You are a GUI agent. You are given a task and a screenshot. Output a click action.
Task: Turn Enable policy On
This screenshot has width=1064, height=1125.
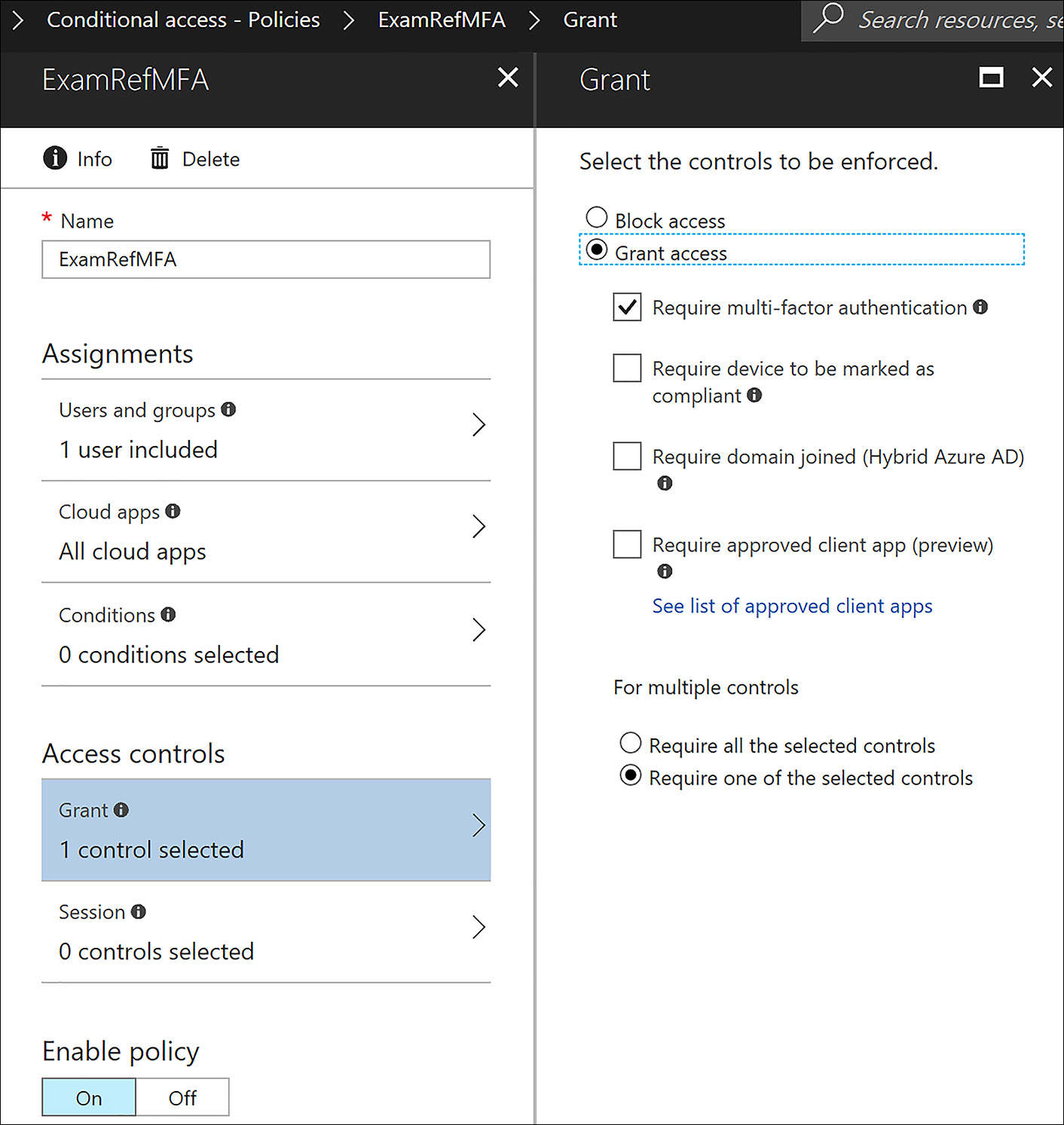[x=89, y=1097]
